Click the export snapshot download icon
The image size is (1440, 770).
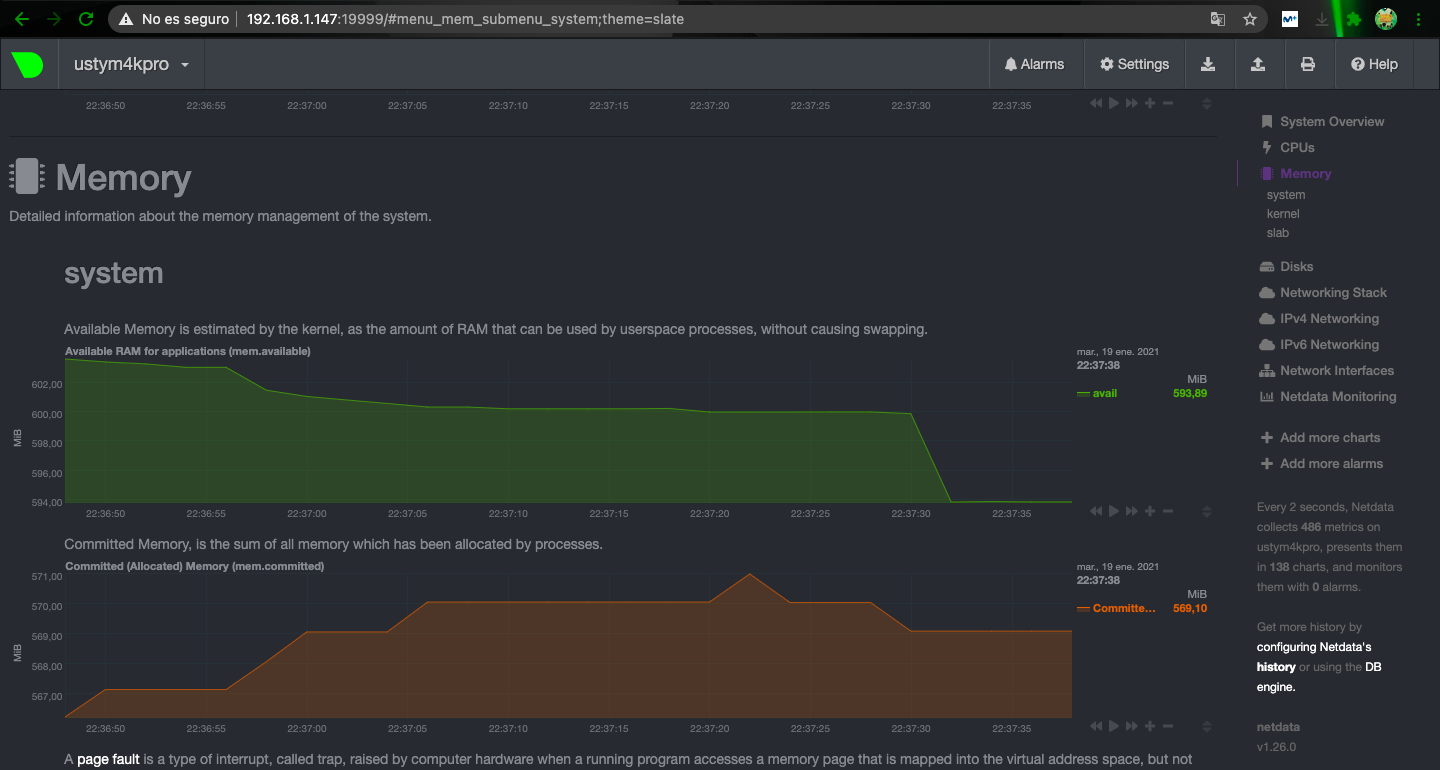(1208, 64)
